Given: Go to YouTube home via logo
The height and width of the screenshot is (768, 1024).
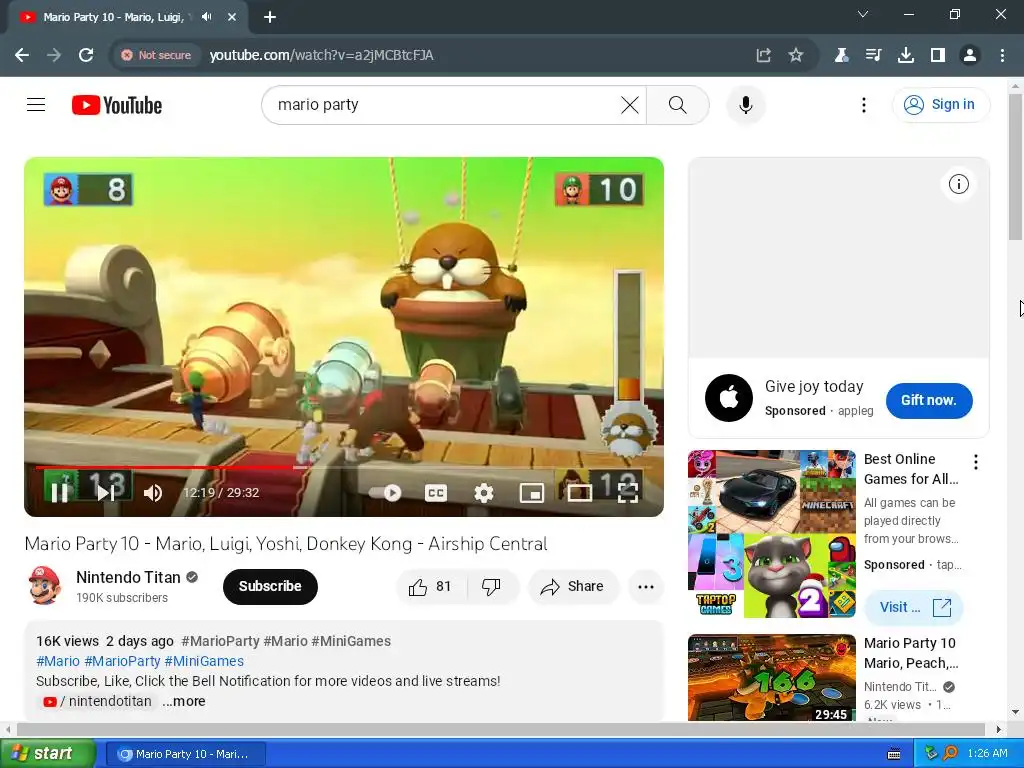Looking at the screenshot, I should (117, 105).
